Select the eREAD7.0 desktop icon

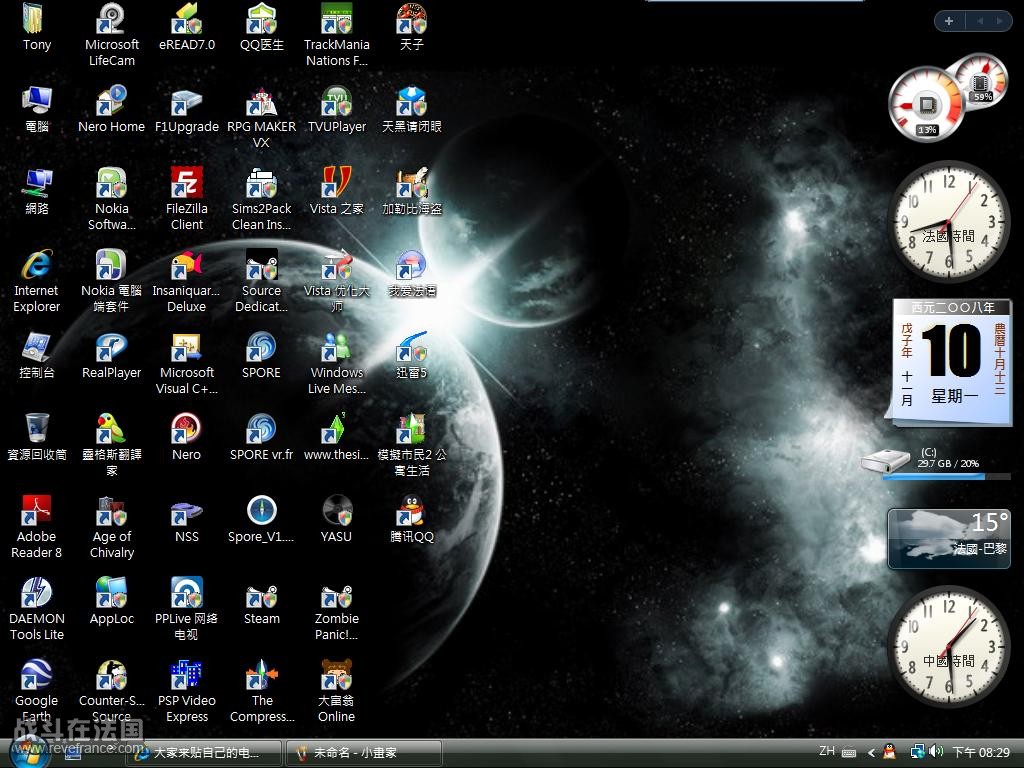click(187, 18)
